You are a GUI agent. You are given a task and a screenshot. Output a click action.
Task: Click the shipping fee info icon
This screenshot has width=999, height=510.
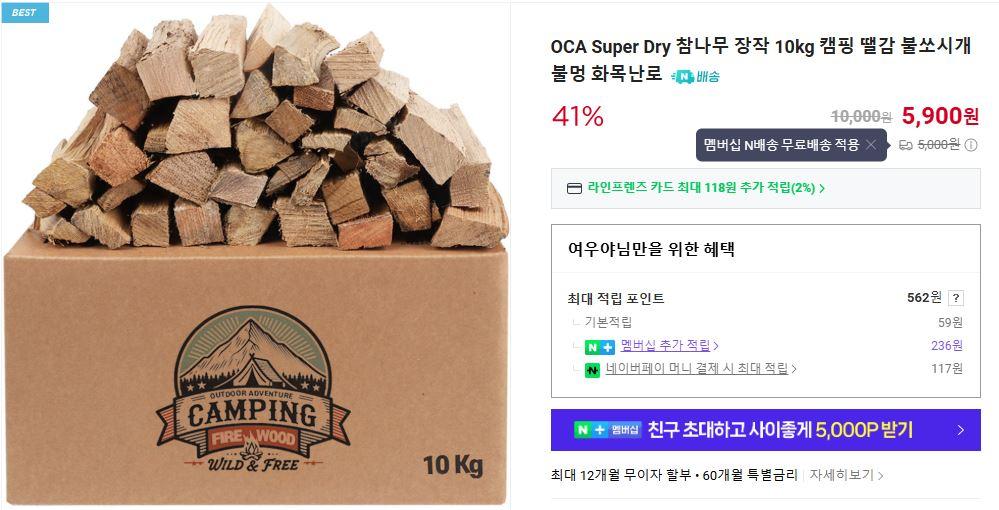(x=971, y=145)
